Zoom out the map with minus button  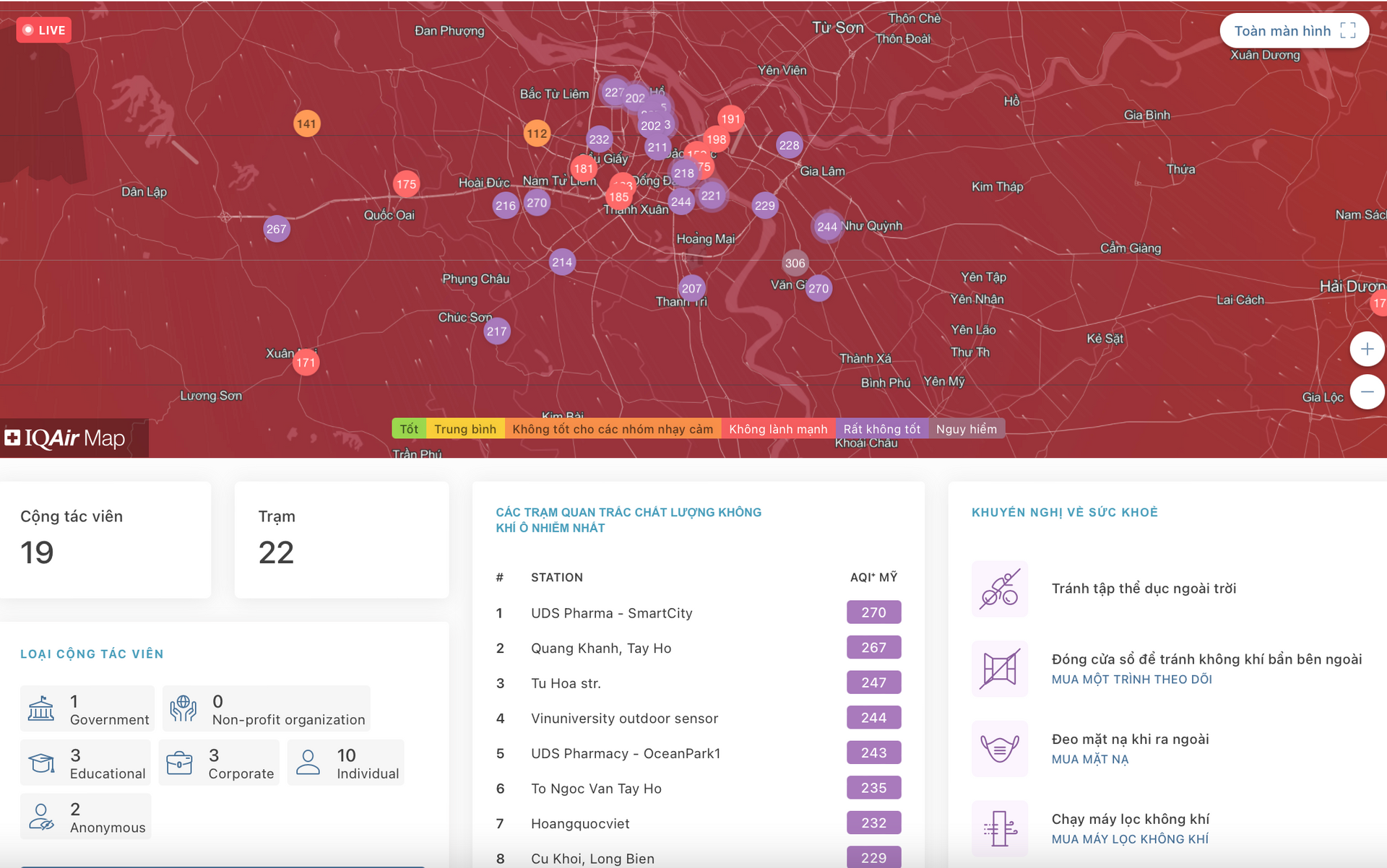point(1367,391)
